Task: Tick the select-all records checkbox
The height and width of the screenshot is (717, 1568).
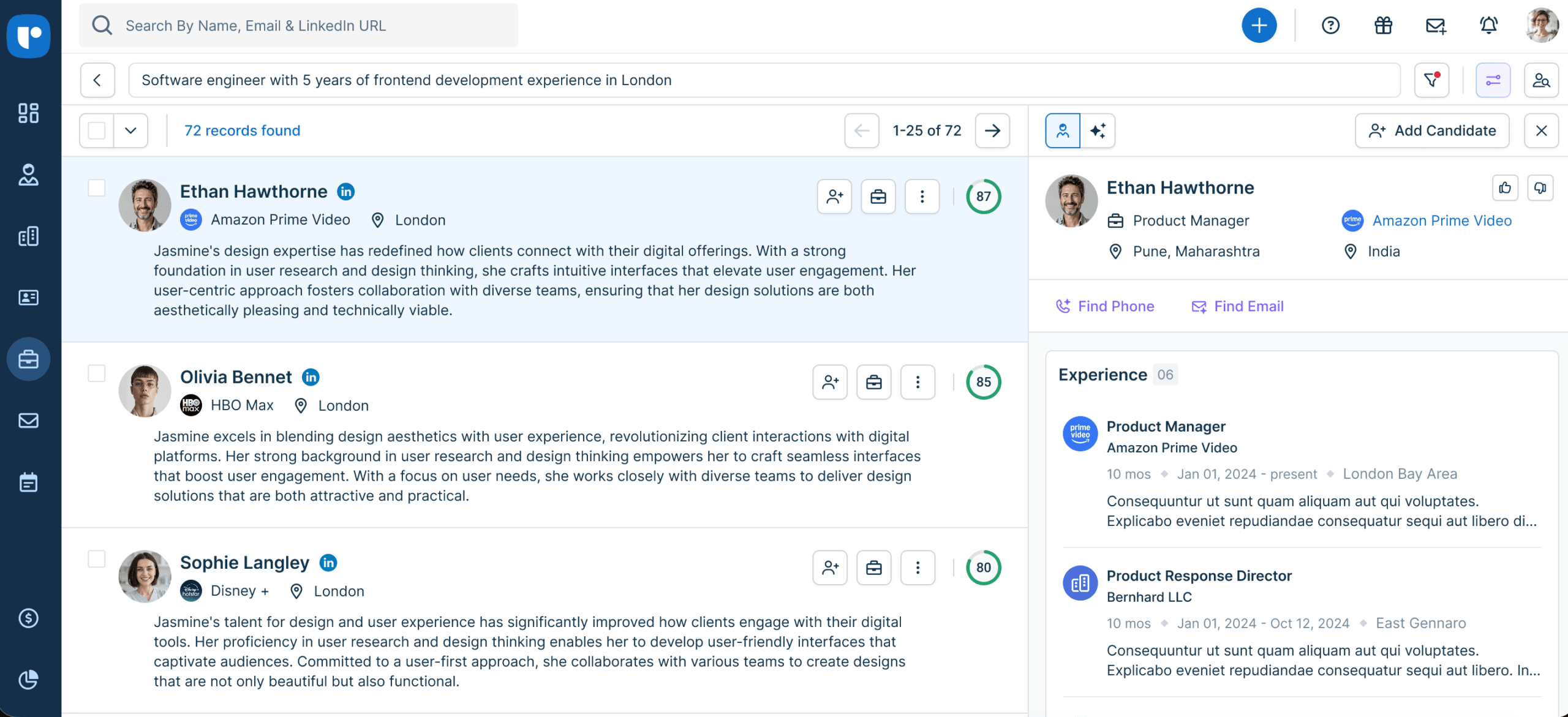Action: click(x=97, y=130)
